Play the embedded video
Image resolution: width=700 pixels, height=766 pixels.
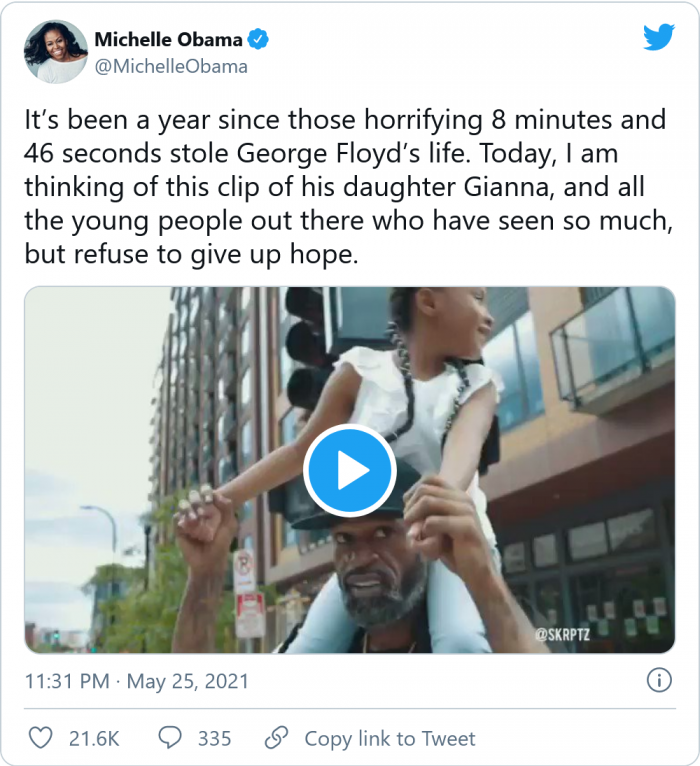349,470
